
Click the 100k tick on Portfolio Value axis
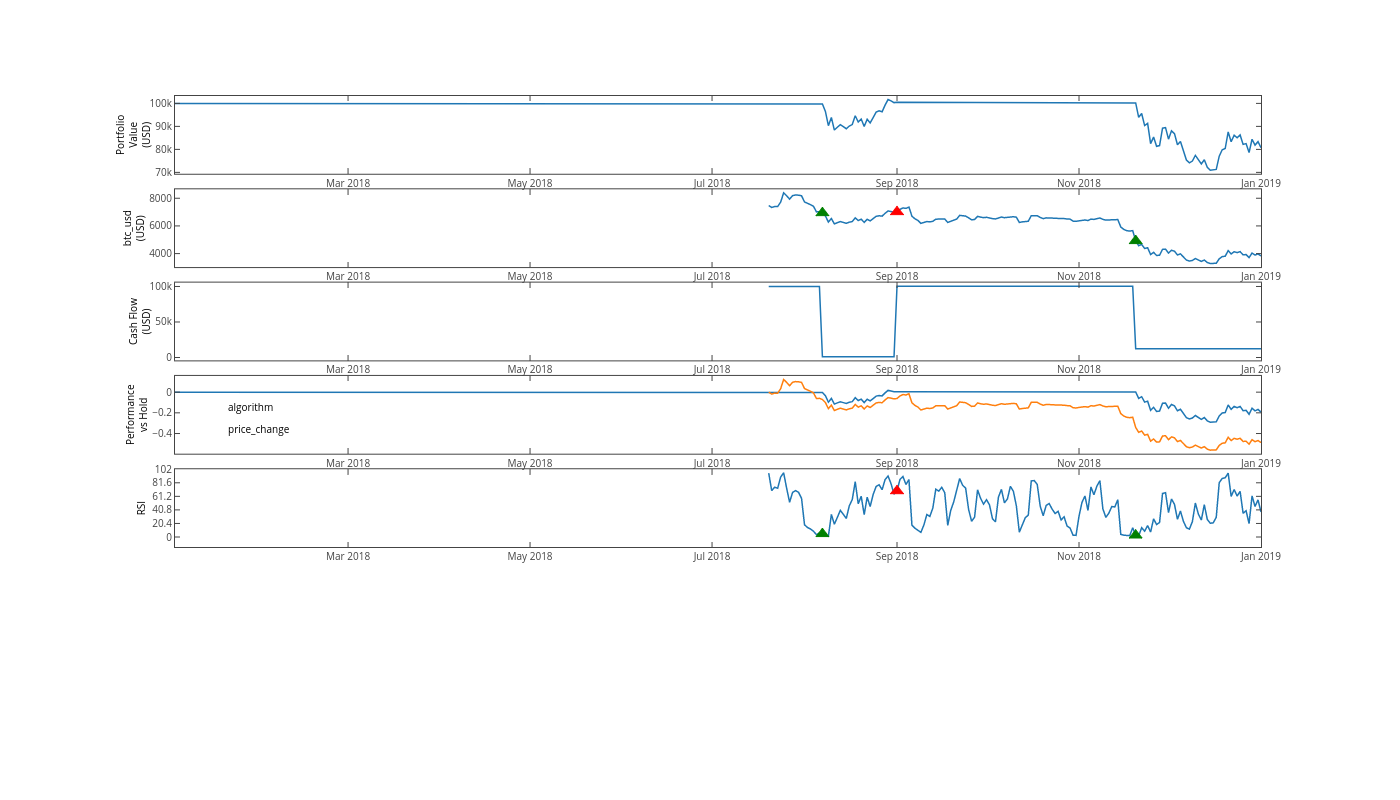click(x=160, y=103)
